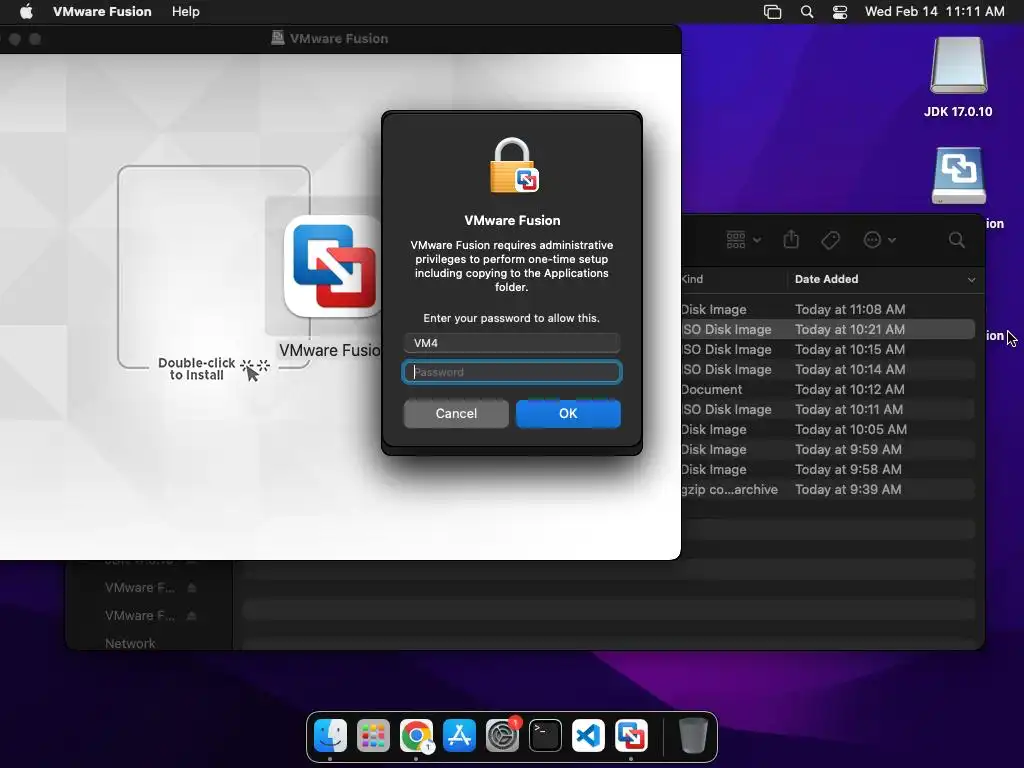Open the Finder action (ellipsis) menu
1024x768 pixels.
click(x=879, y=240)
